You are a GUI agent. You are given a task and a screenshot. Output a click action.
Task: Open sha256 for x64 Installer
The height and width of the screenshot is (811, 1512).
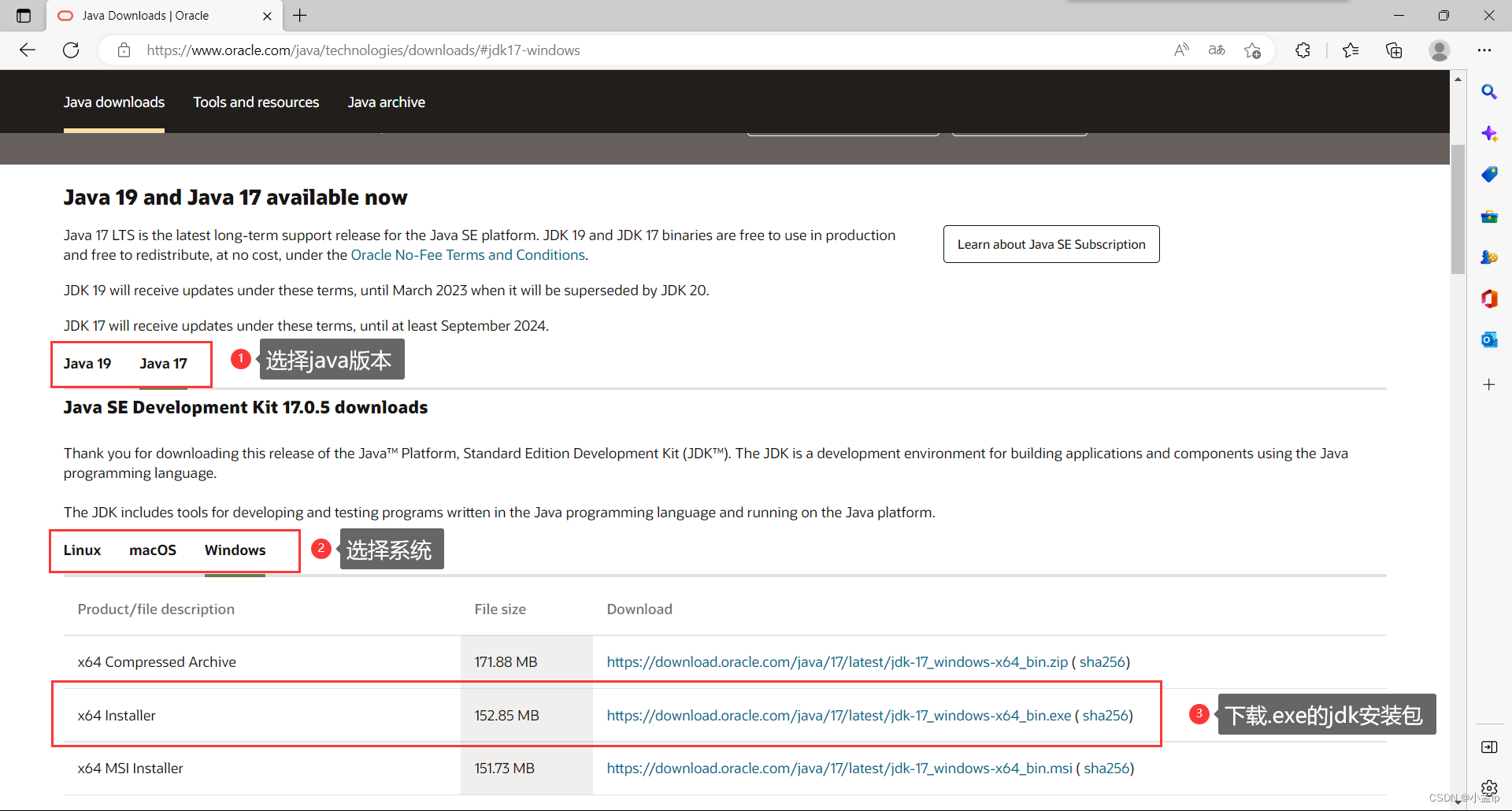(x=1105, y=716)
